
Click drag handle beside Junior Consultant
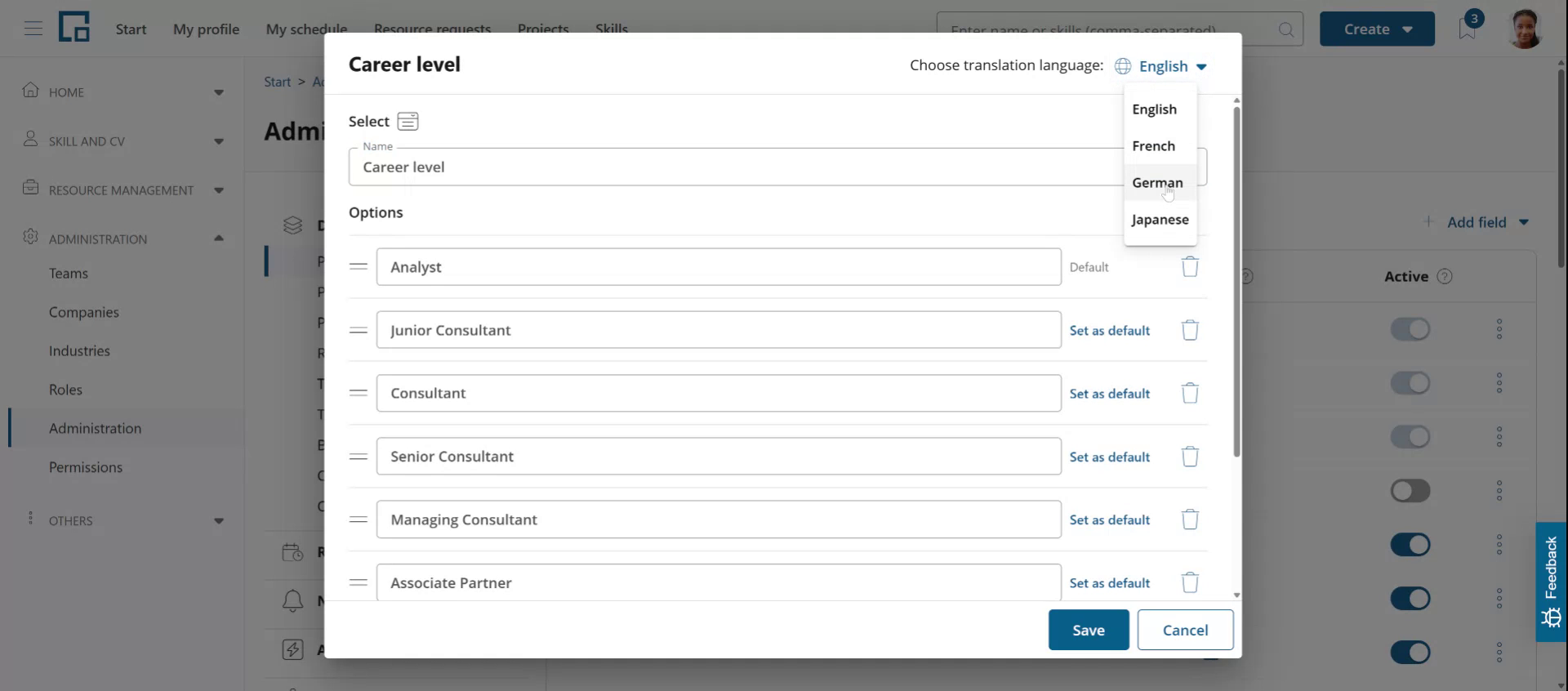[358, 330]
